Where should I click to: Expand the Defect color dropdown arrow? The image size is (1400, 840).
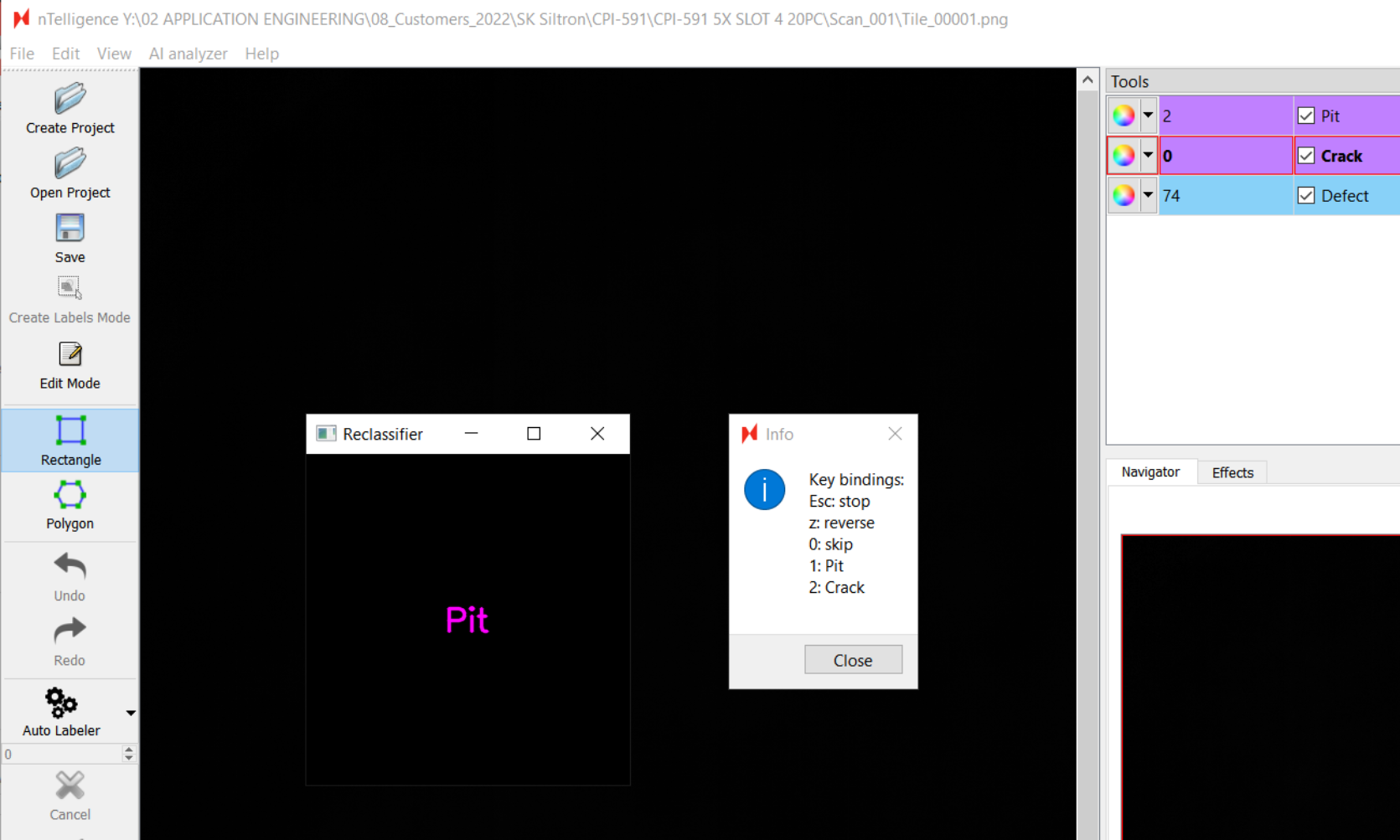1148,196
